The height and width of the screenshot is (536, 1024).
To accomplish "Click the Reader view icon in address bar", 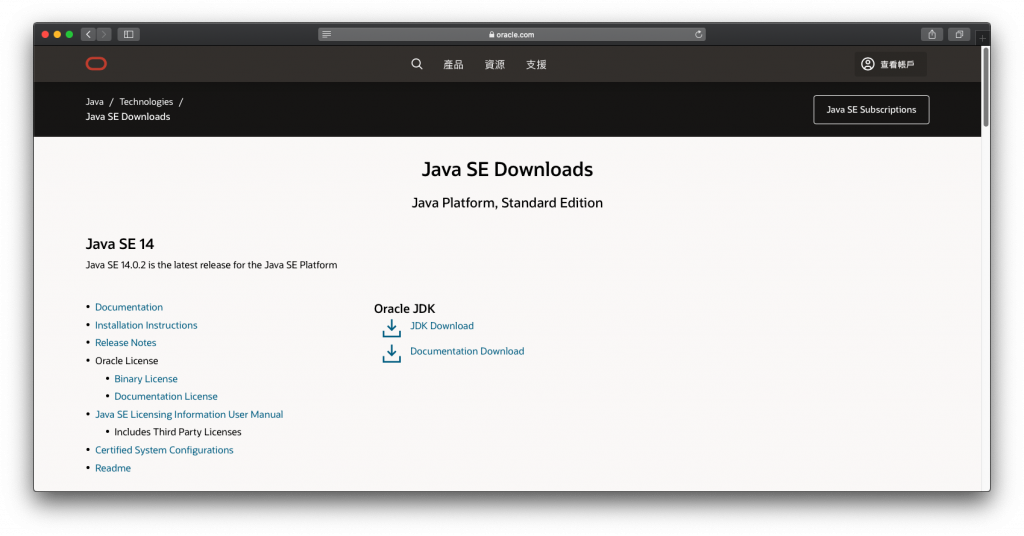I will point(327,35).
